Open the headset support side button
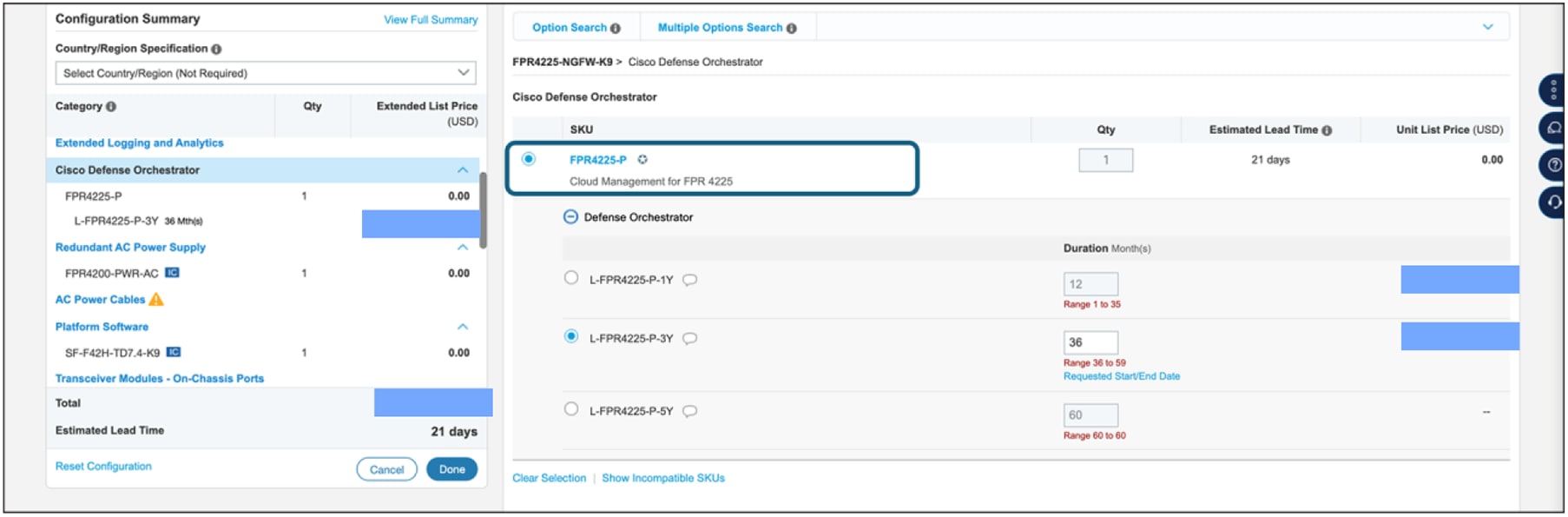This screenshot has width=1568, height=517. click(1553, 202)
